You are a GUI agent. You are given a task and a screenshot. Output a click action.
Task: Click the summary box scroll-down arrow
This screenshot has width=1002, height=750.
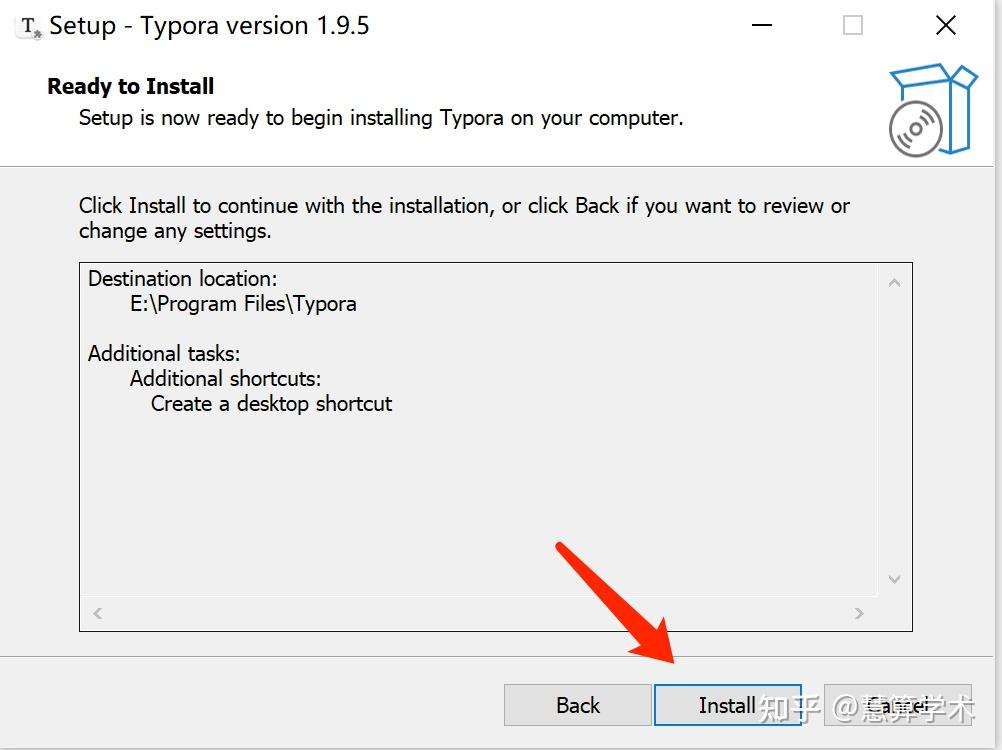pyautogui.click(x=894, y=579)
